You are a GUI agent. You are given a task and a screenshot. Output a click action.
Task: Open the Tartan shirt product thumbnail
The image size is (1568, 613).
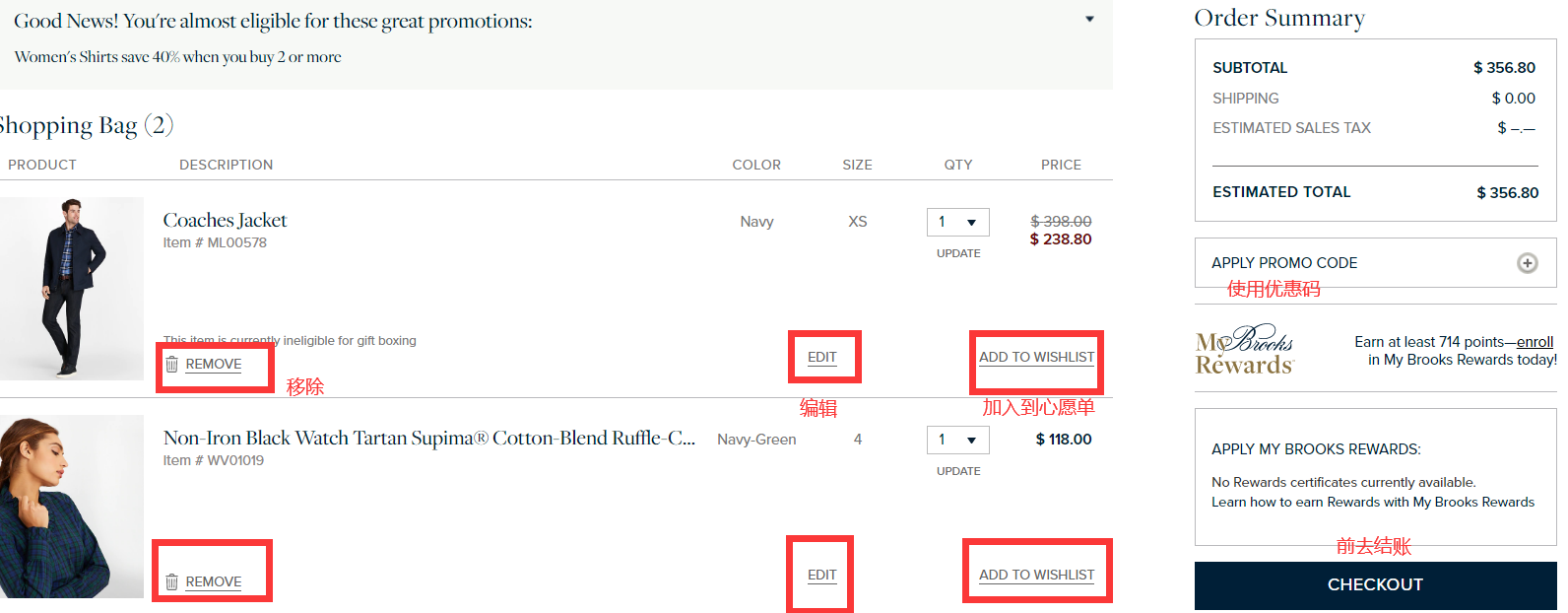(x=72, y=506)
